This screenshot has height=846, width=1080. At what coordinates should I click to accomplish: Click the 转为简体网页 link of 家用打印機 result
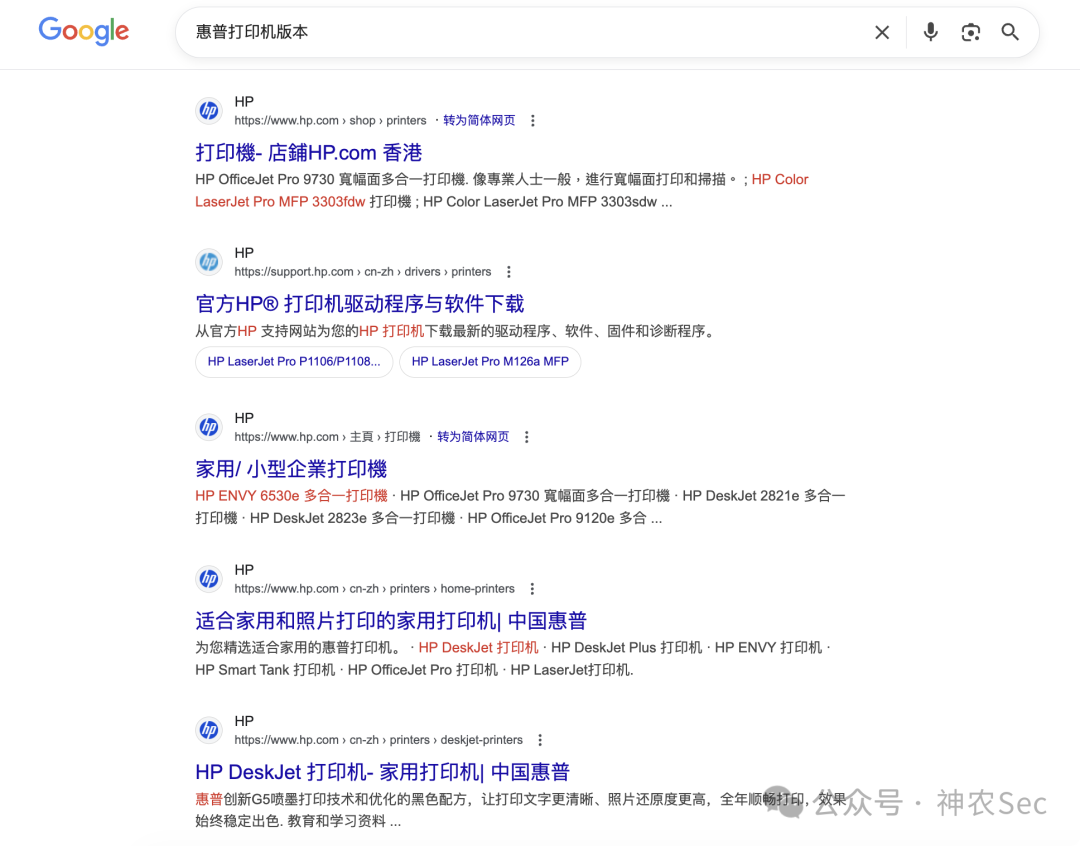click(474, 436)
